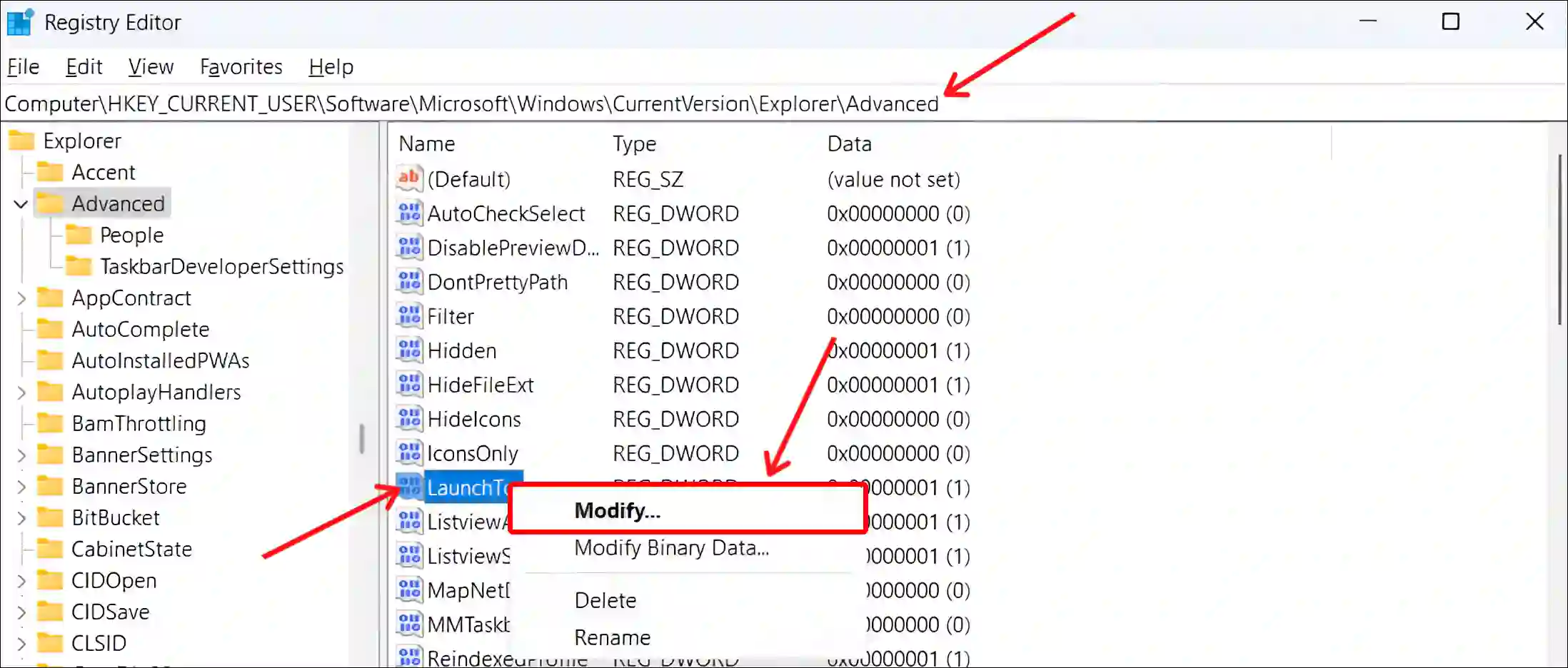Open the Favorites menu
The width and height of the screenshot is (1568, 668).
click(x=241, y=67)
